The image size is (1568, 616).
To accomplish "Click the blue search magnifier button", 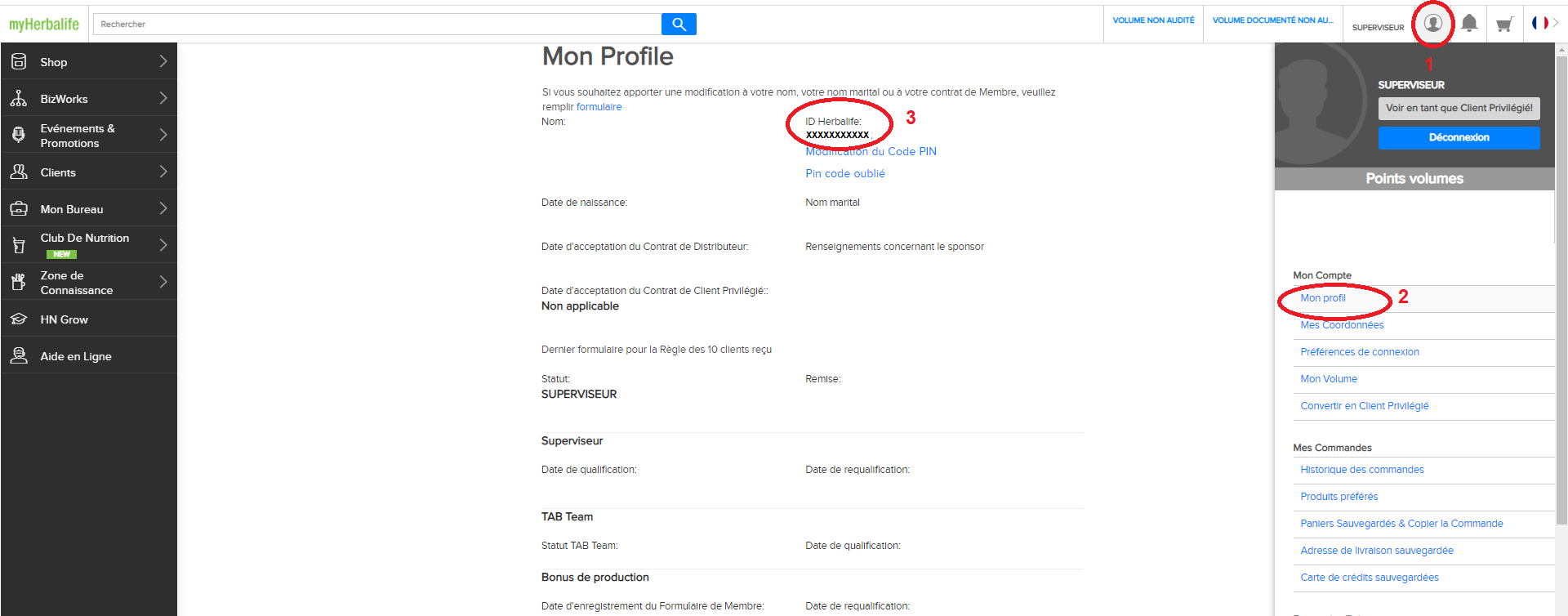I will (679, 25).
